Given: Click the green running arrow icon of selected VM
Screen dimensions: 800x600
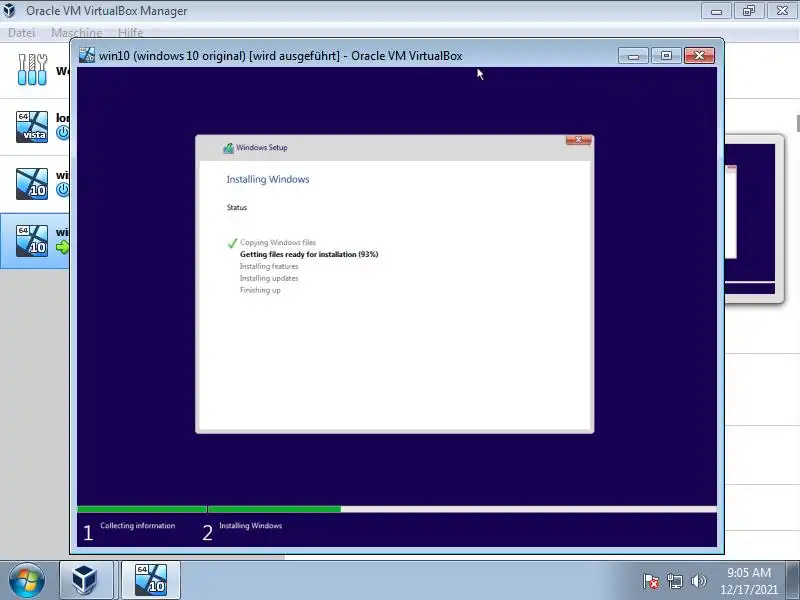Looking at the screenshot, I should click(x=63, y=247).
